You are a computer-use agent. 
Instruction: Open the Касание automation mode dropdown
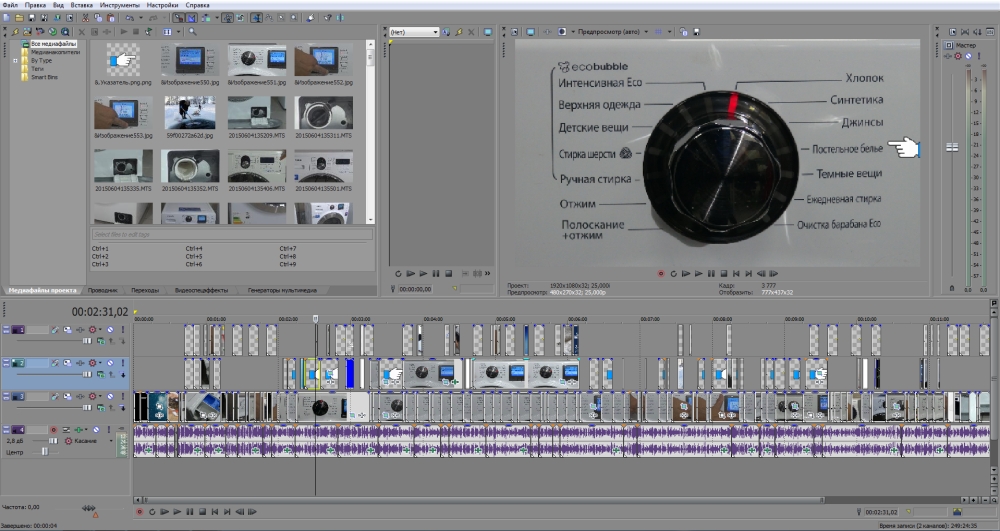point(111,440)
